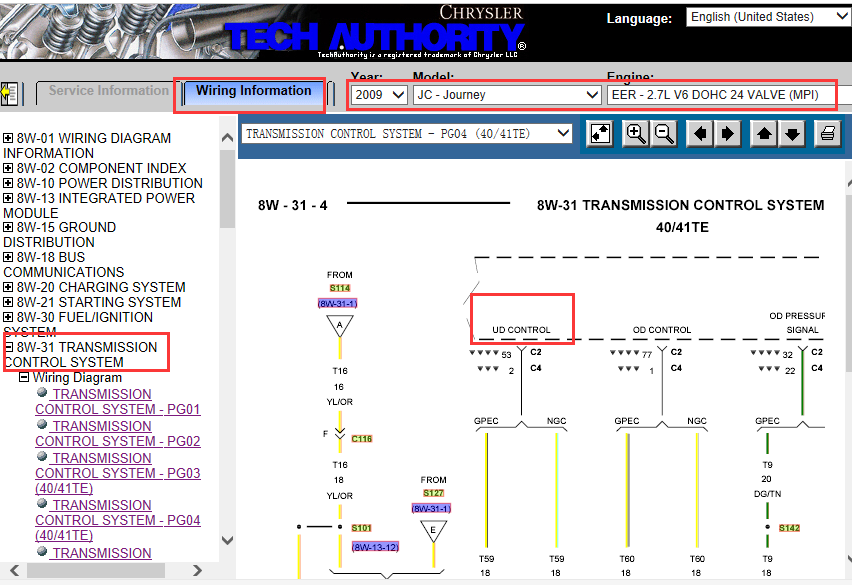Pan diagram left with the left arrow
The width and height of the screenshot is (852, 585).
700,134
